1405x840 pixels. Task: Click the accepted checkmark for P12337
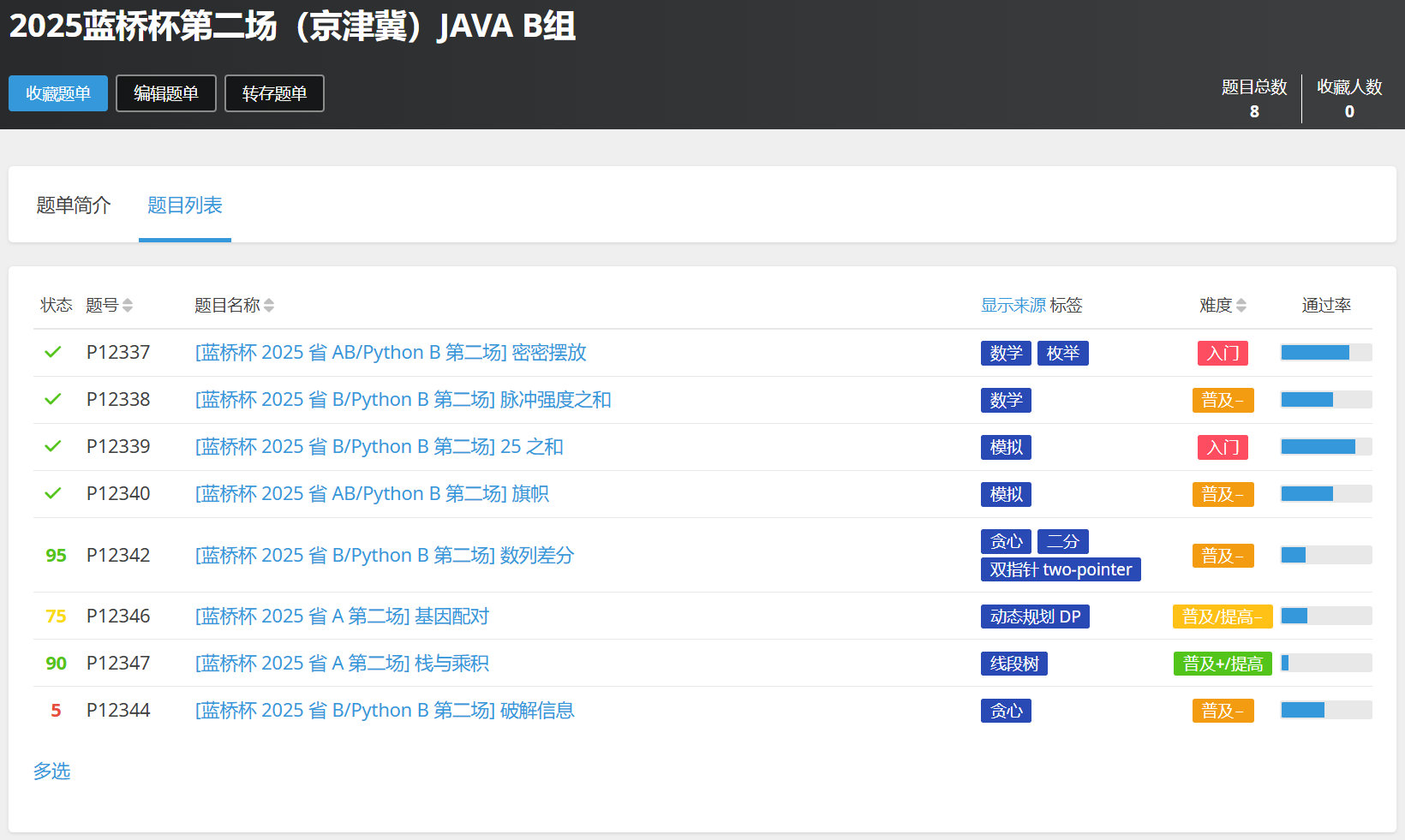53,352
